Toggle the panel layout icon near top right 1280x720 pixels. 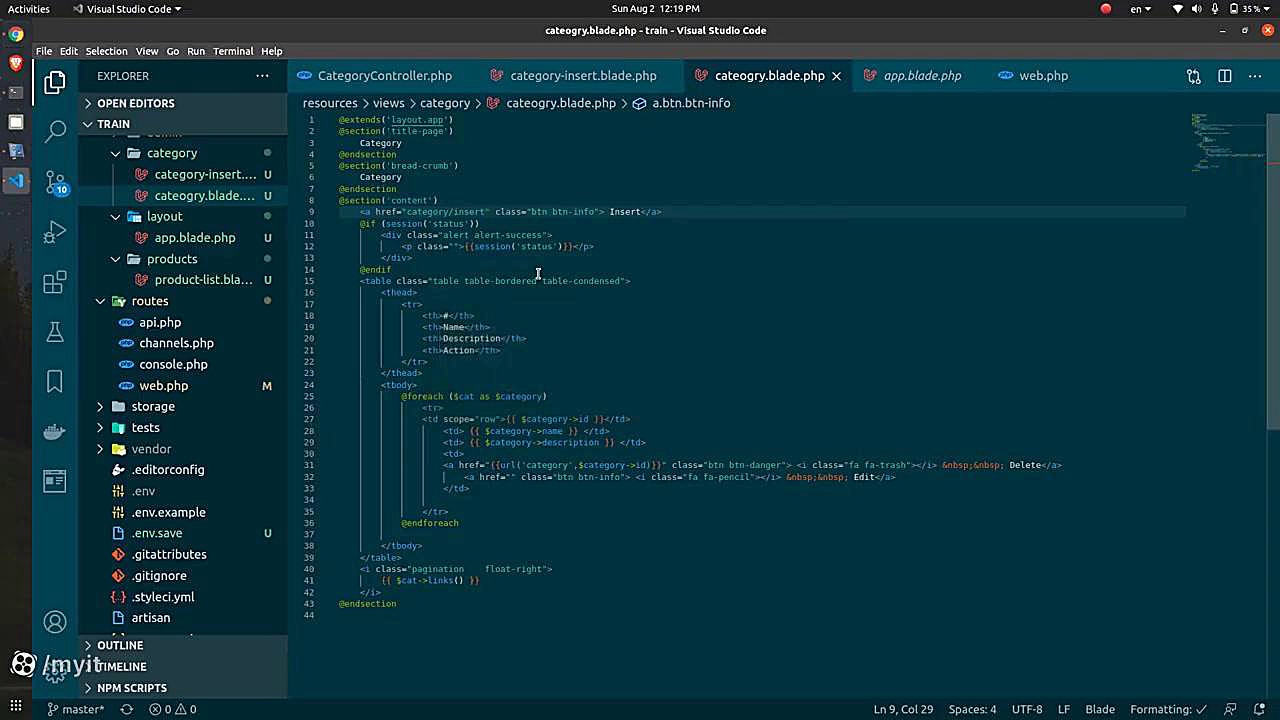(x=1225, y=75)
